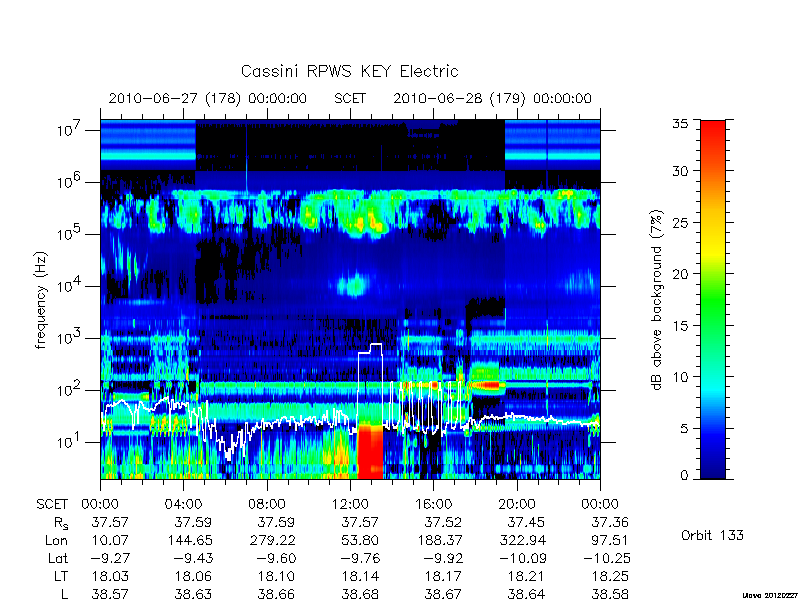Click the 10^1 frequency tick label
The width and height of the screenshot is (800, 600).
[67, 441]
